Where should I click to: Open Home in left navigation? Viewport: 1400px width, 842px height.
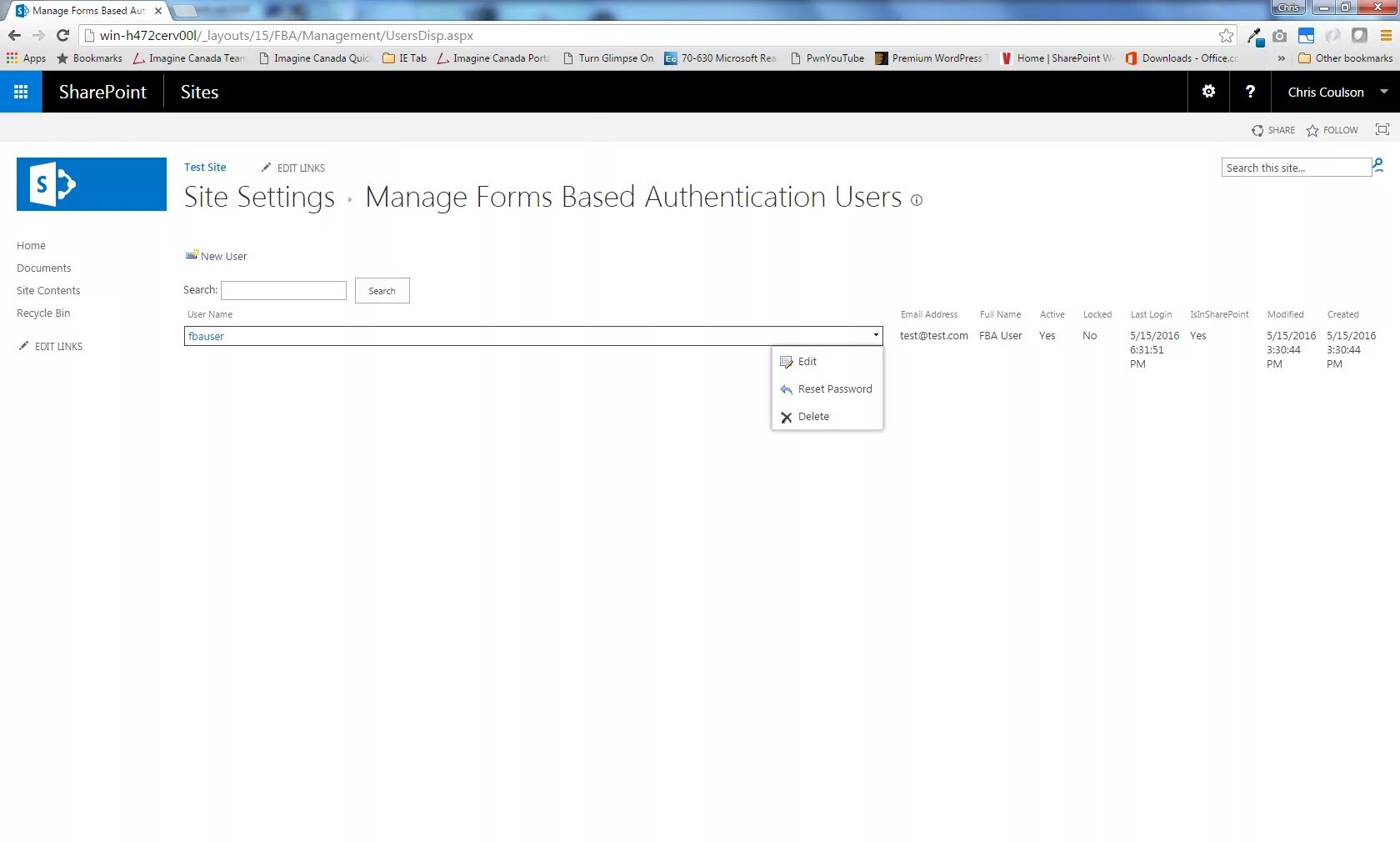click(31, 245)
